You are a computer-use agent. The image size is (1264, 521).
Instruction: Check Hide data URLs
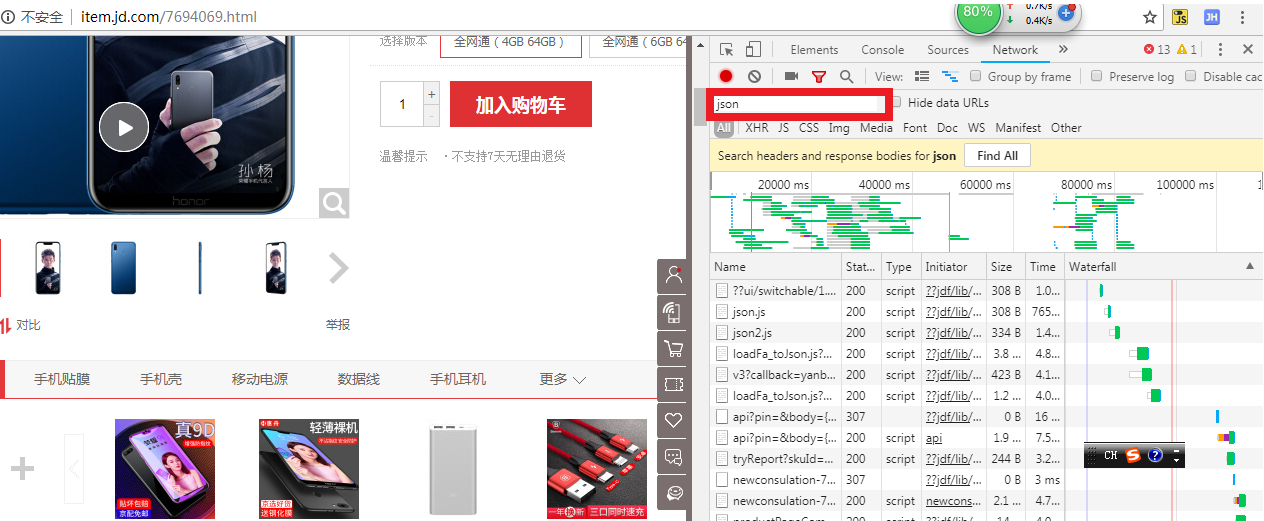point(896,102)
